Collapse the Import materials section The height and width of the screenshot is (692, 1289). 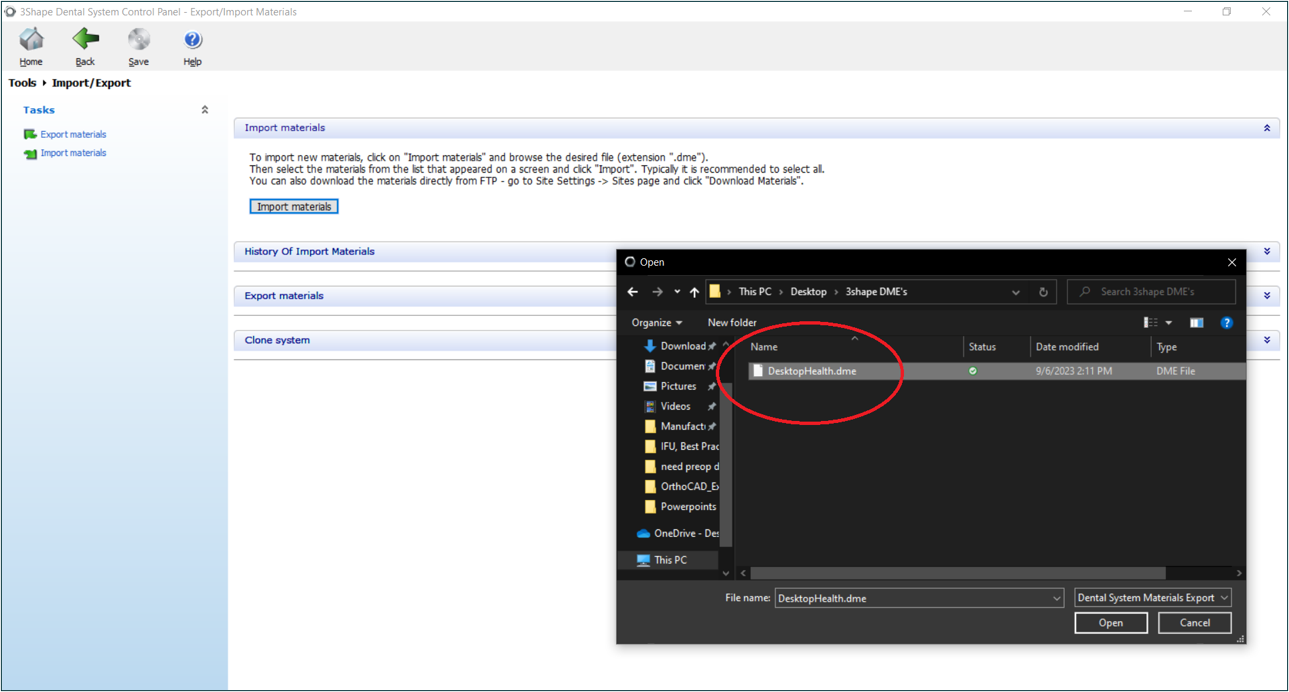(x=1267, y=128)
